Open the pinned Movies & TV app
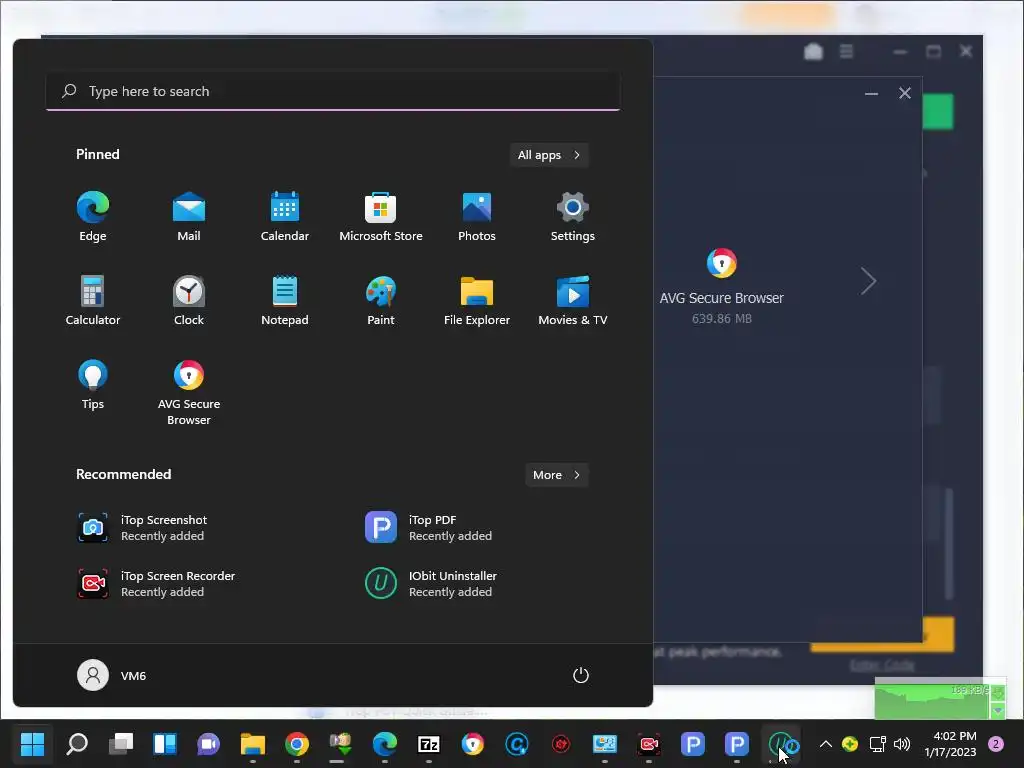The image size is (1024, 768). click(x=573, y=300)
